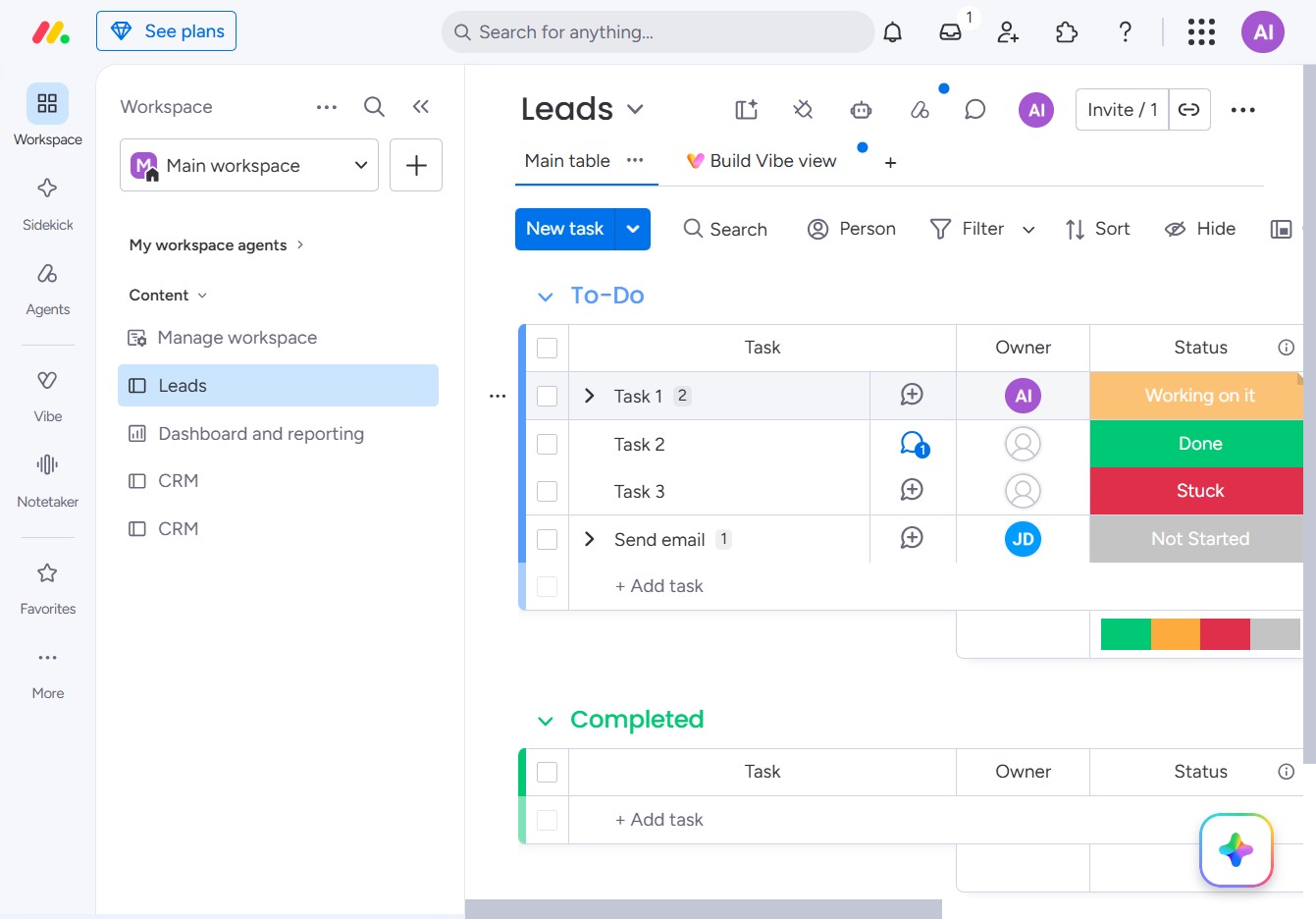The width and height of the screenshot is (1316, 919).
Task: Launch the floating AI assistant sparkle button
Action: pyautogui.click(x=1236, y=850)
